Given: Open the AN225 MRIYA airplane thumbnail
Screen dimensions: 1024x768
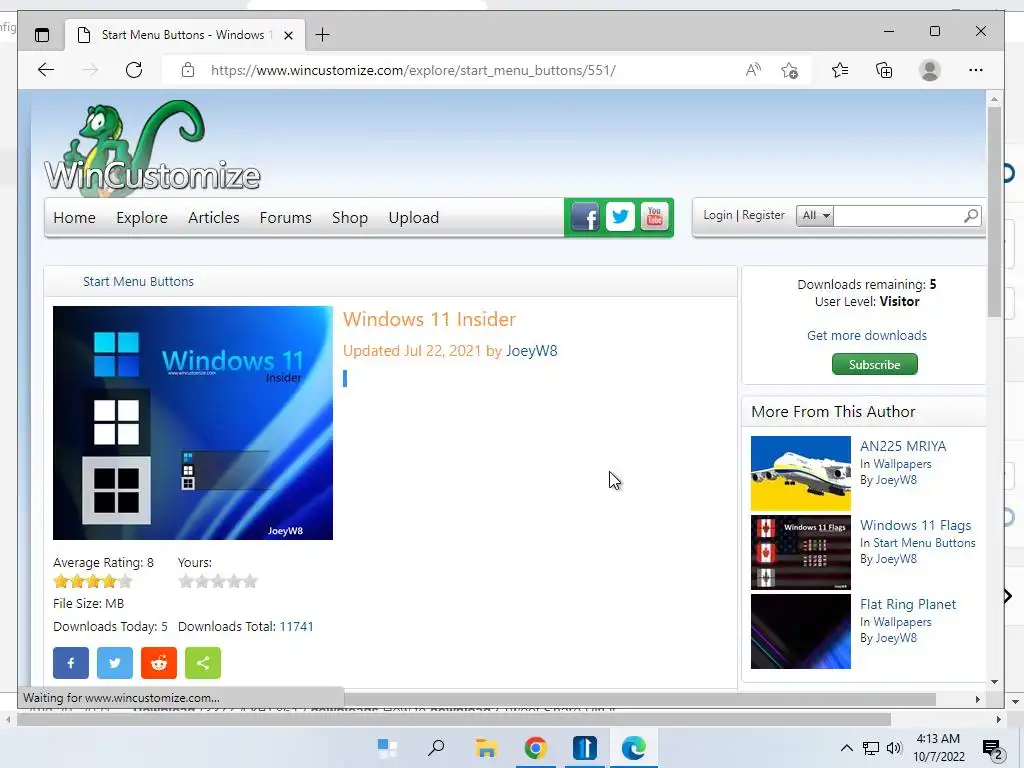Looking at the screenshot, I should [801, 473].
